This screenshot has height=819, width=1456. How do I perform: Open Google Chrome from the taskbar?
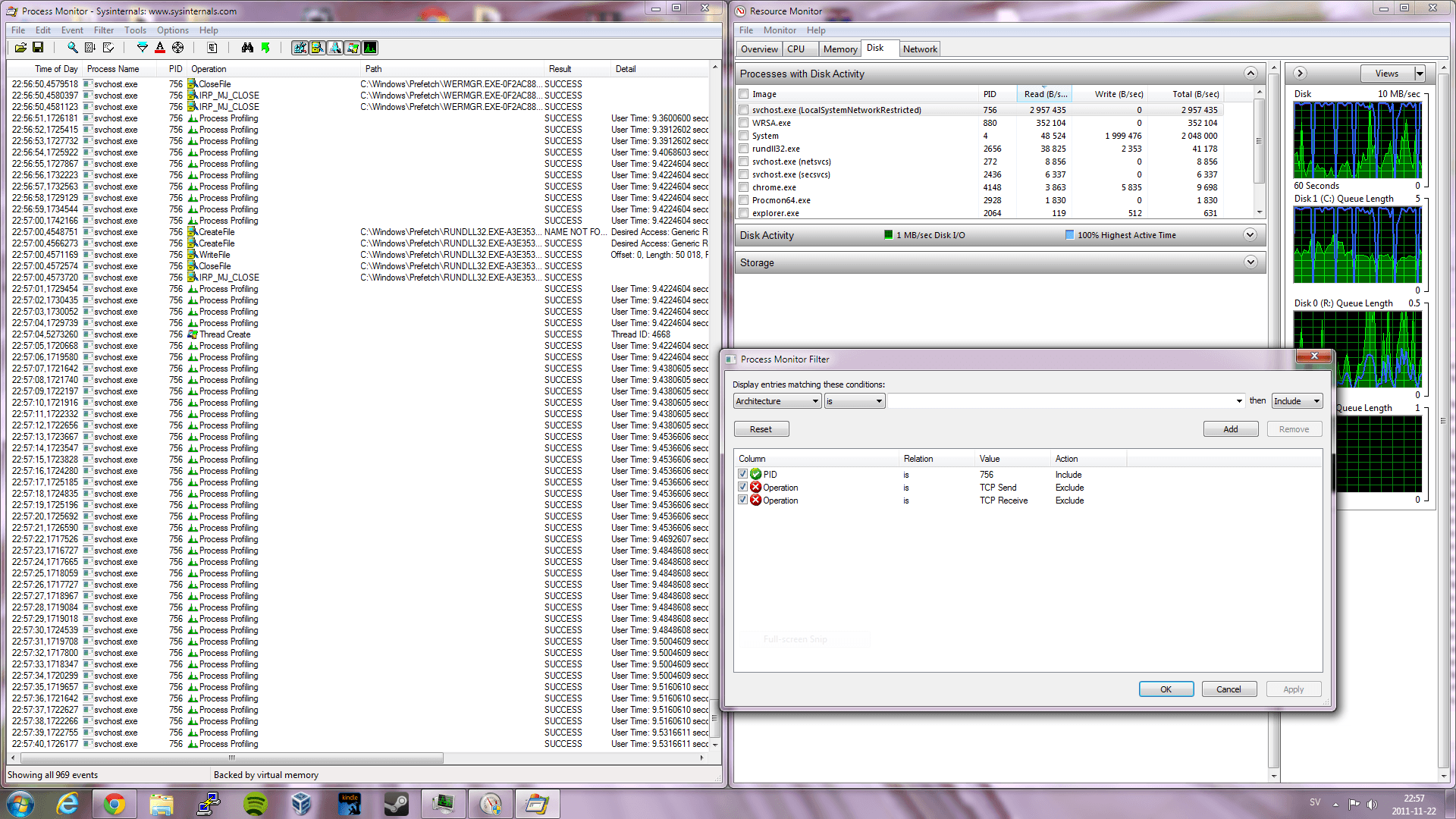115,804
